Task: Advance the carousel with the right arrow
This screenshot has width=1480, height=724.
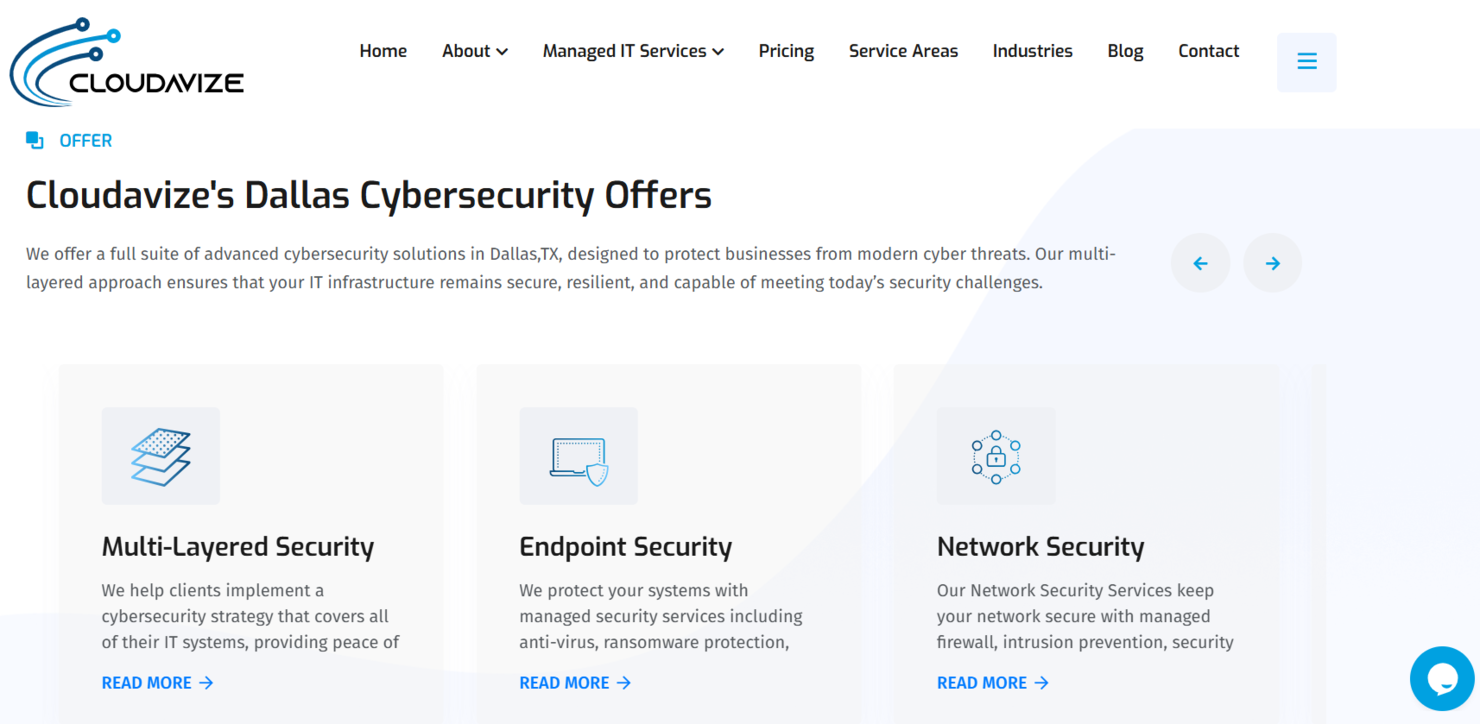Action: click(1272, 262)
